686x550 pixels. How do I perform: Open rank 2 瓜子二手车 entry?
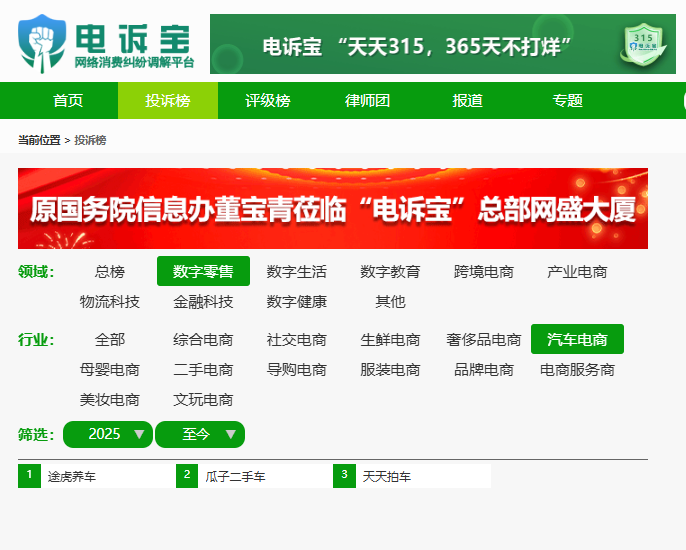pyautogui.click(x=255, y=476)
